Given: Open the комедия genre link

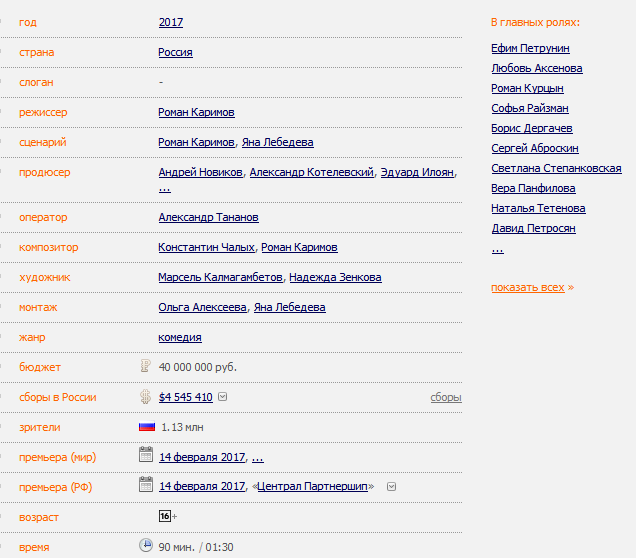Looking at the screenshot, I should (180, 337).
